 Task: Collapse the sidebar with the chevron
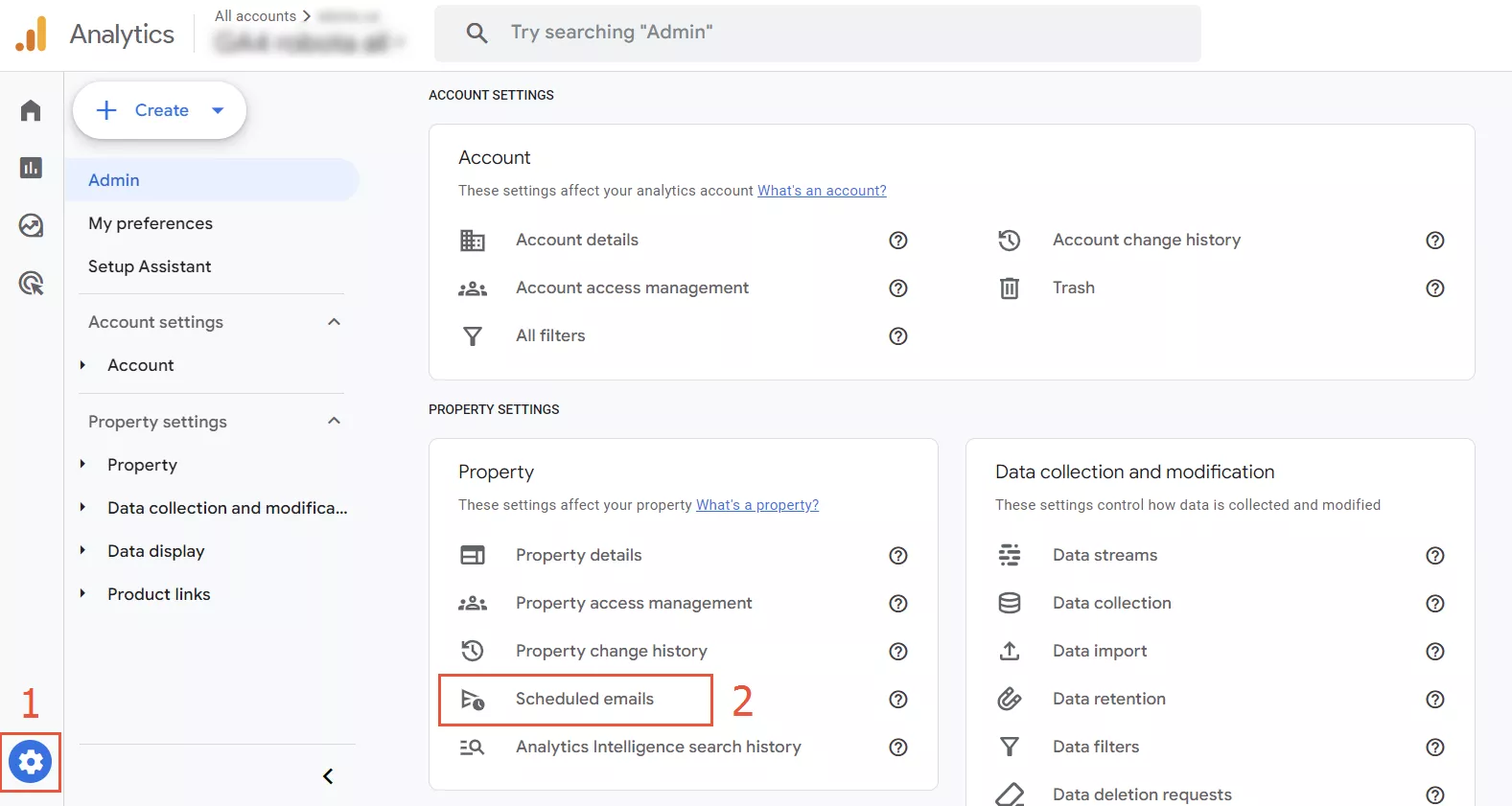point(328,776)
